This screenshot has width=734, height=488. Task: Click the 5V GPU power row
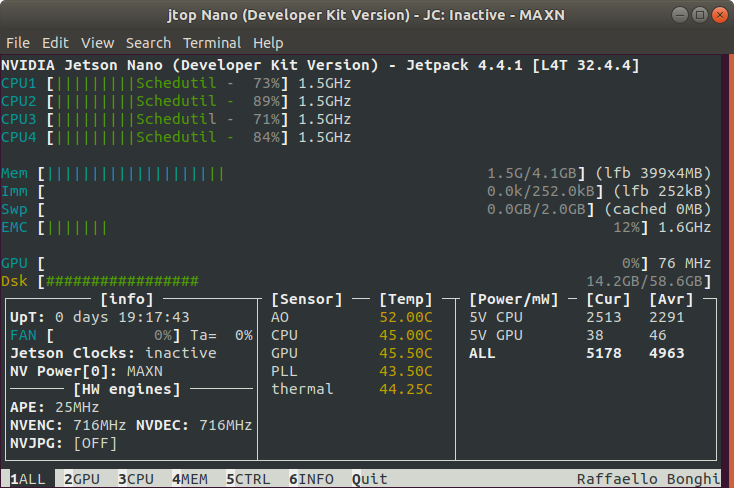click(568, 335)
